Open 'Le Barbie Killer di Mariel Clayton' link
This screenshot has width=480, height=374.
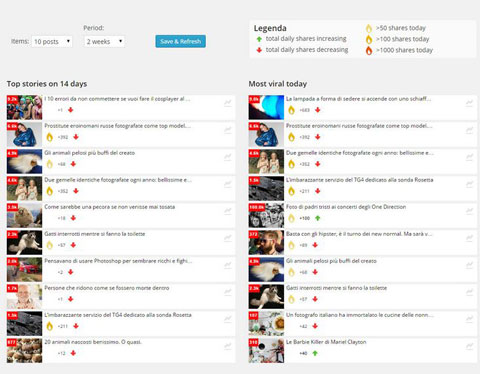[326, 342]
